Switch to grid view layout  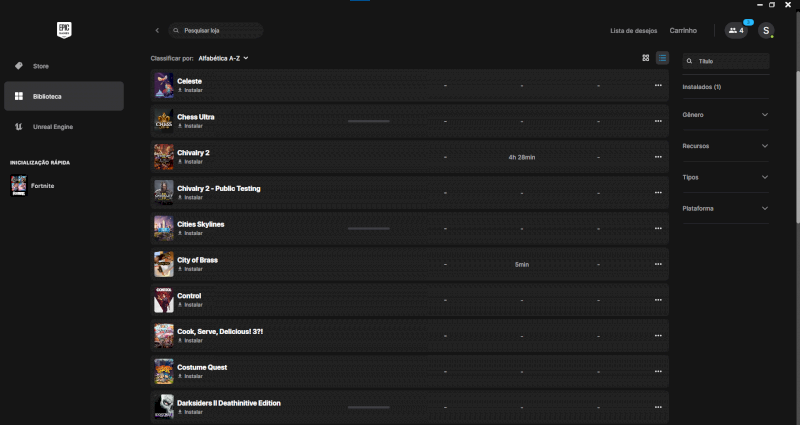[x=646, y=58]
